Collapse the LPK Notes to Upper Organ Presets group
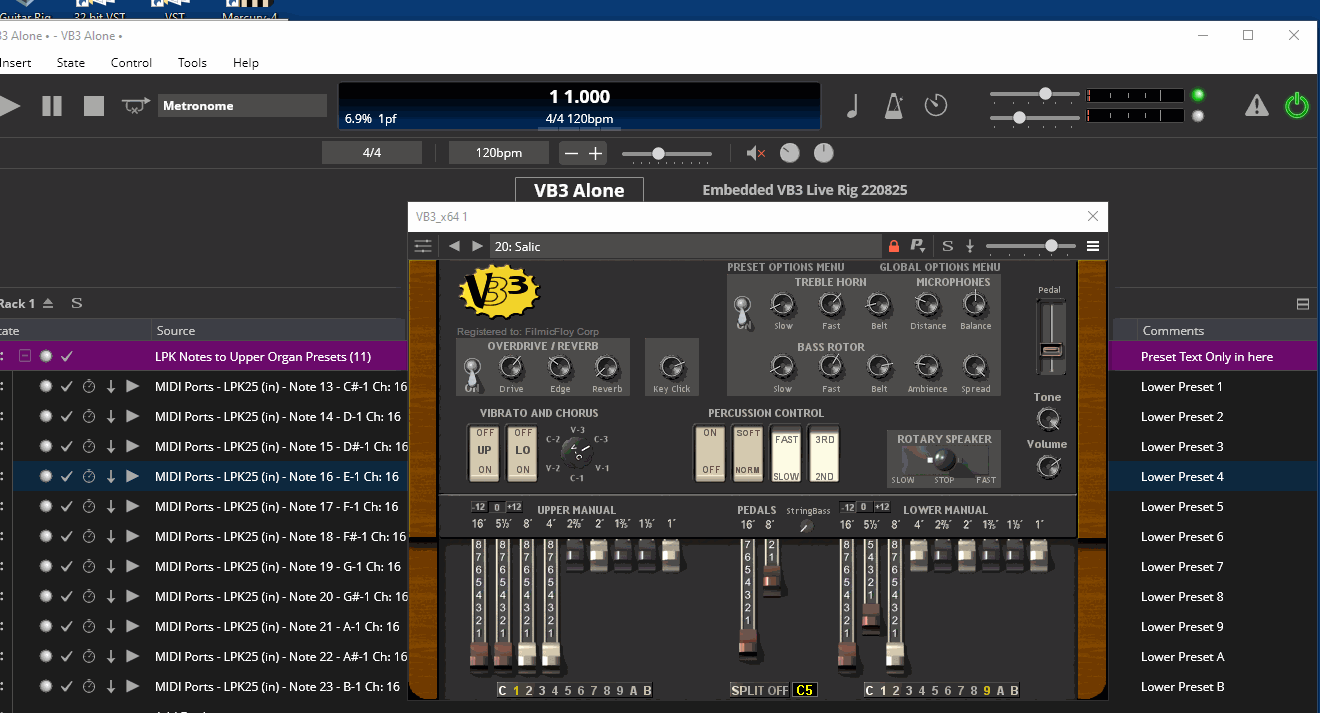 (x=25, y=357)
